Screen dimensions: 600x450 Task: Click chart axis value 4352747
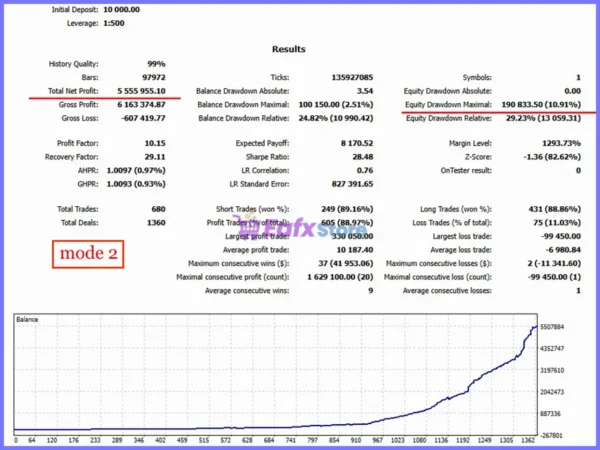point(552,349)
